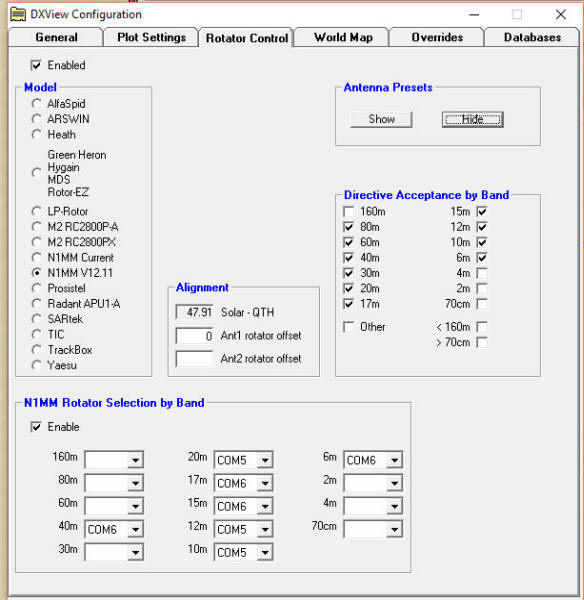Image resolution: width=584 pixels, height=600 pixels.
Task: Uncheck the 17m band checkbox
Action: (x=349, y=304)
